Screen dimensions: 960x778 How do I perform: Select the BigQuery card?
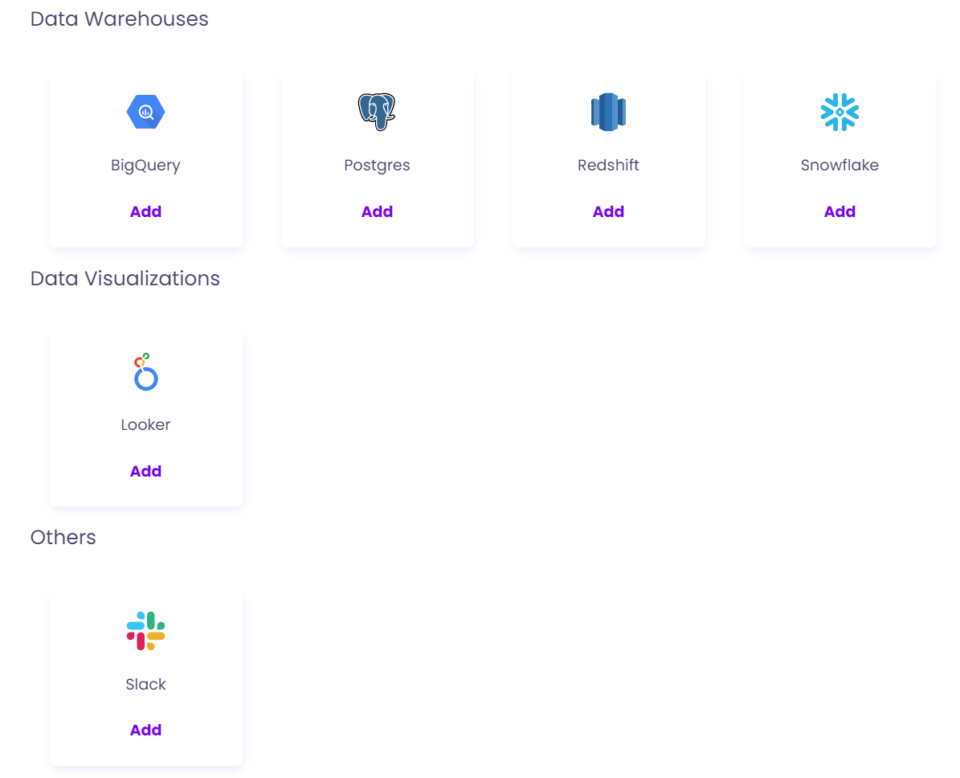point(146,157)
